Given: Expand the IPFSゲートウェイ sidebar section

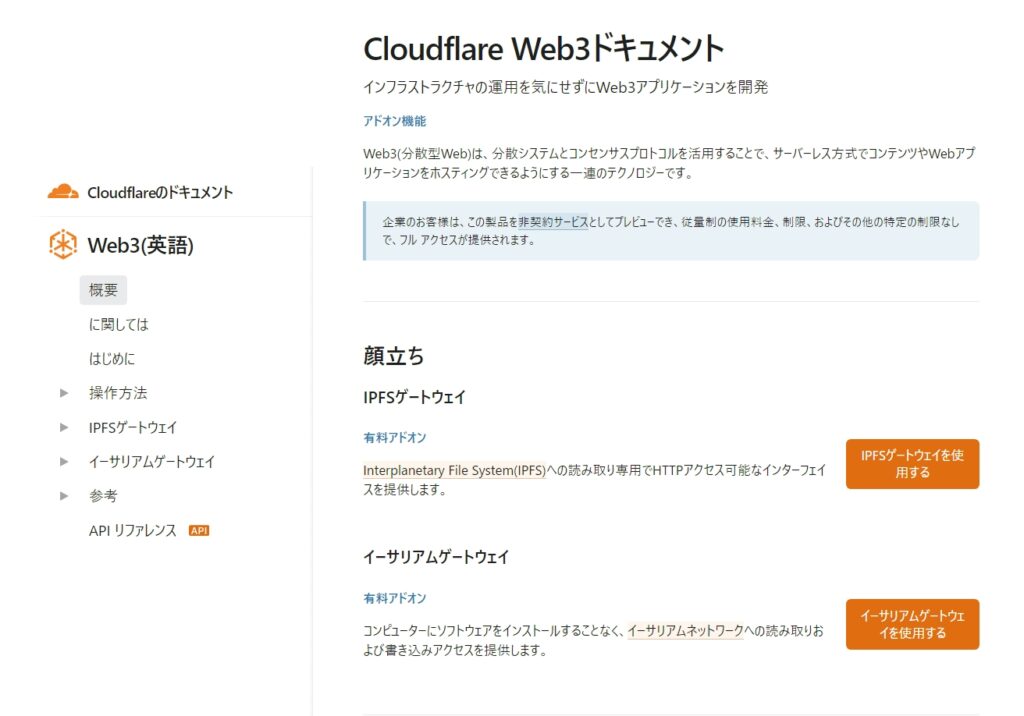Looking at the screenshot, I should pyautogui.click(x=65, y=428).
